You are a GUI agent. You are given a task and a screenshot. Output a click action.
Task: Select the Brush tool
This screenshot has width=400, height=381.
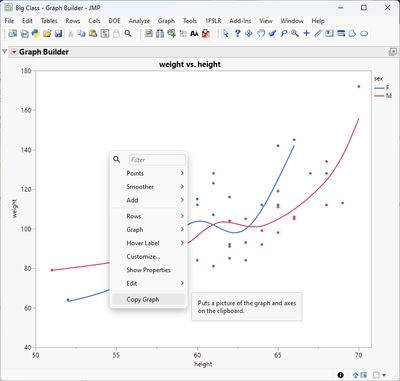tap(272, 33)
